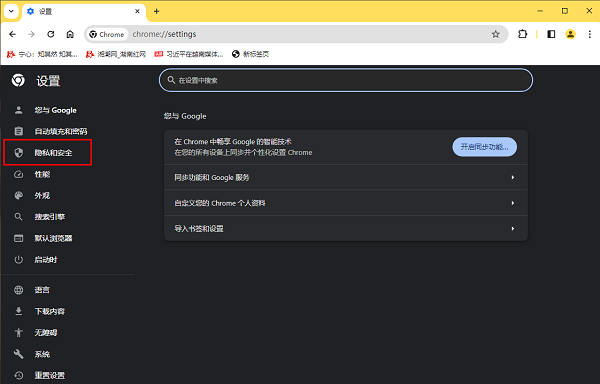
Task: Open 性能 settings in sidebar
Action: (x=42, y=174)
